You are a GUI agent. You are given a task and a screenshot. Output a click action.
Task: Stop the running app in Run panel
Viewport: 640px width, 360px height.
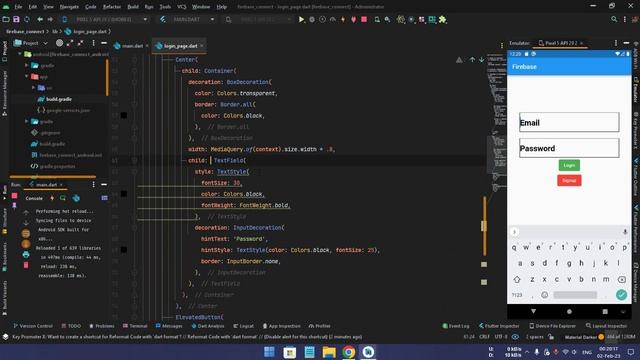pos(15,196)
